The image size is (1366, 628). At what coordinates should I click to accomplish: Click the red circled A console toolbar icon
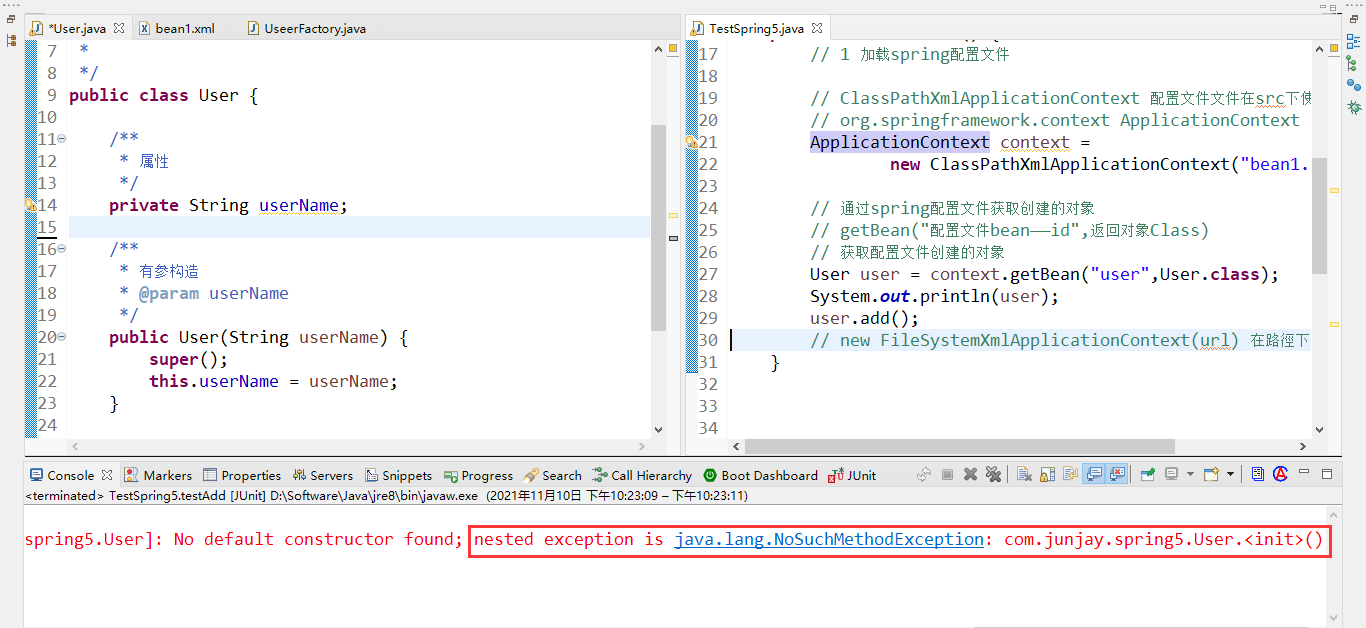[x=1280, y=474]
